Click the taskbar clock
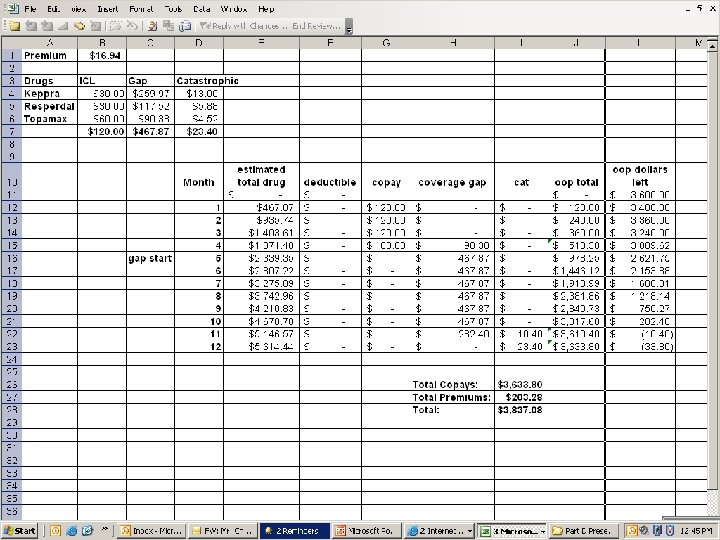The height and width of the screenshot is (540, 720). [697, 531]
